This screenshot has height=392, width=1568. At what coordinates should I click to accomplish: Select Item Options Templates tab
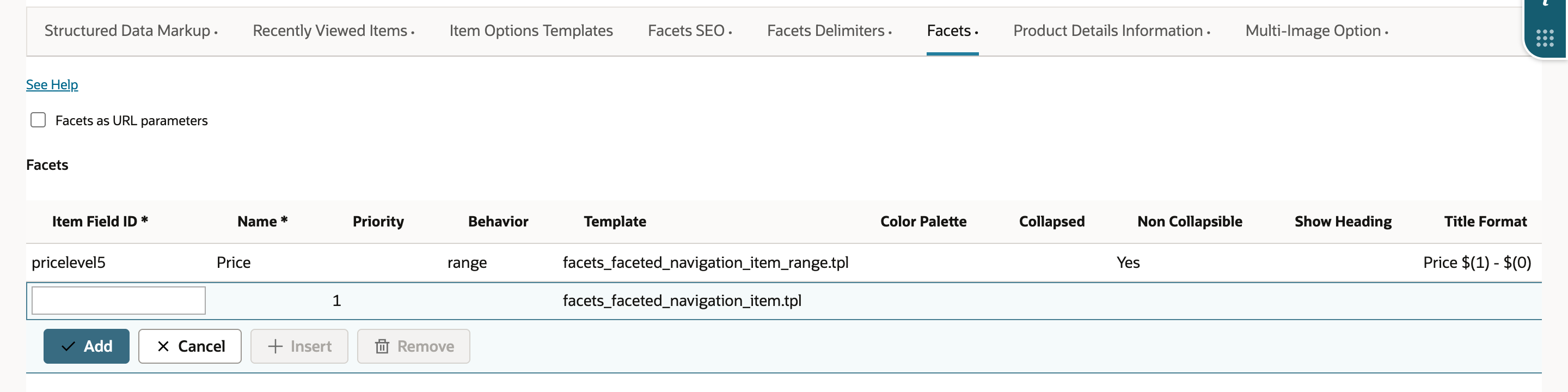coord(531,31)
